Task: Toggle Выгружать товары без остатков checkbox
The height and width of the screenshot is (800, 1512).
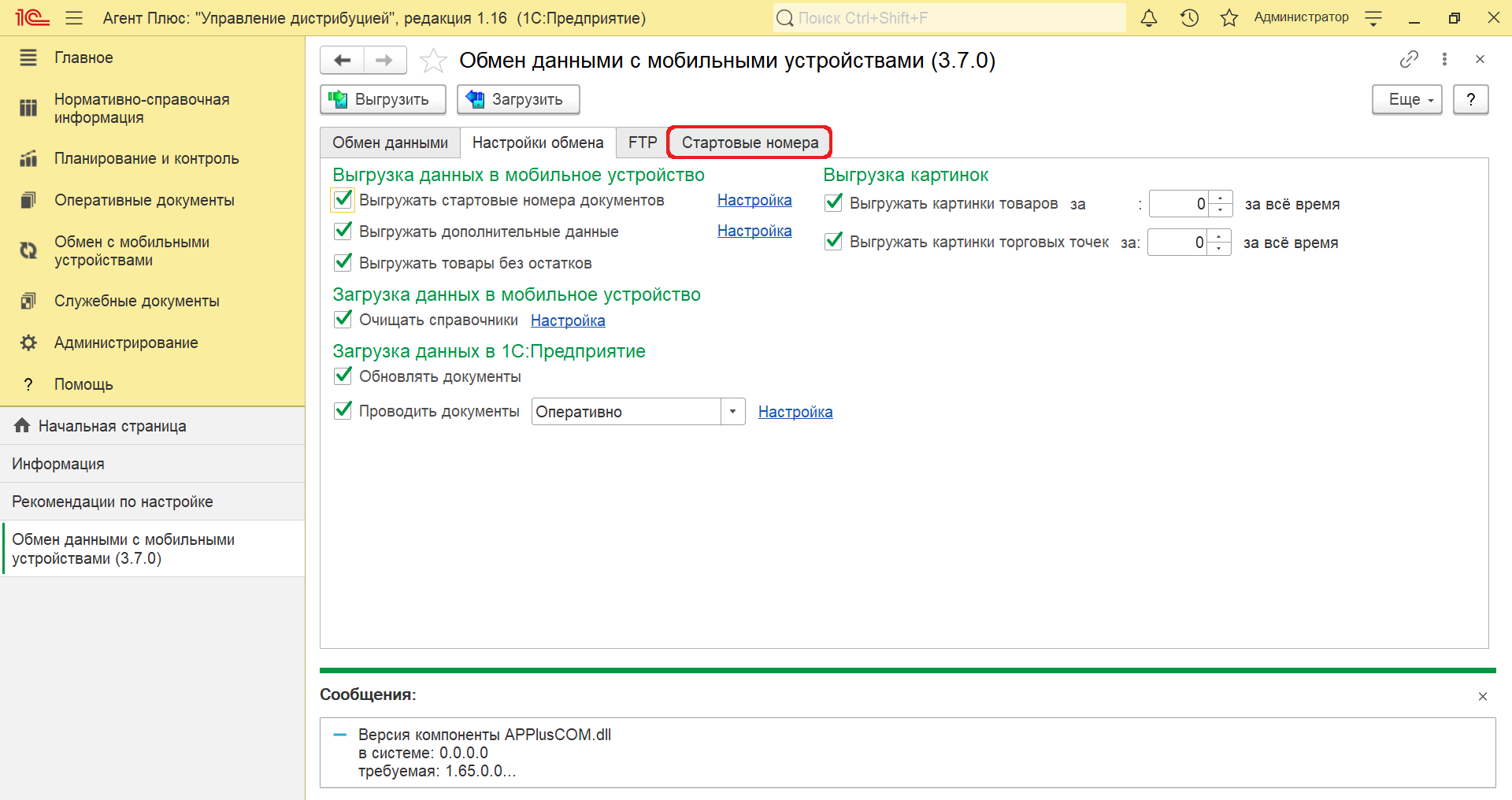Action: [x=343, y=262]
